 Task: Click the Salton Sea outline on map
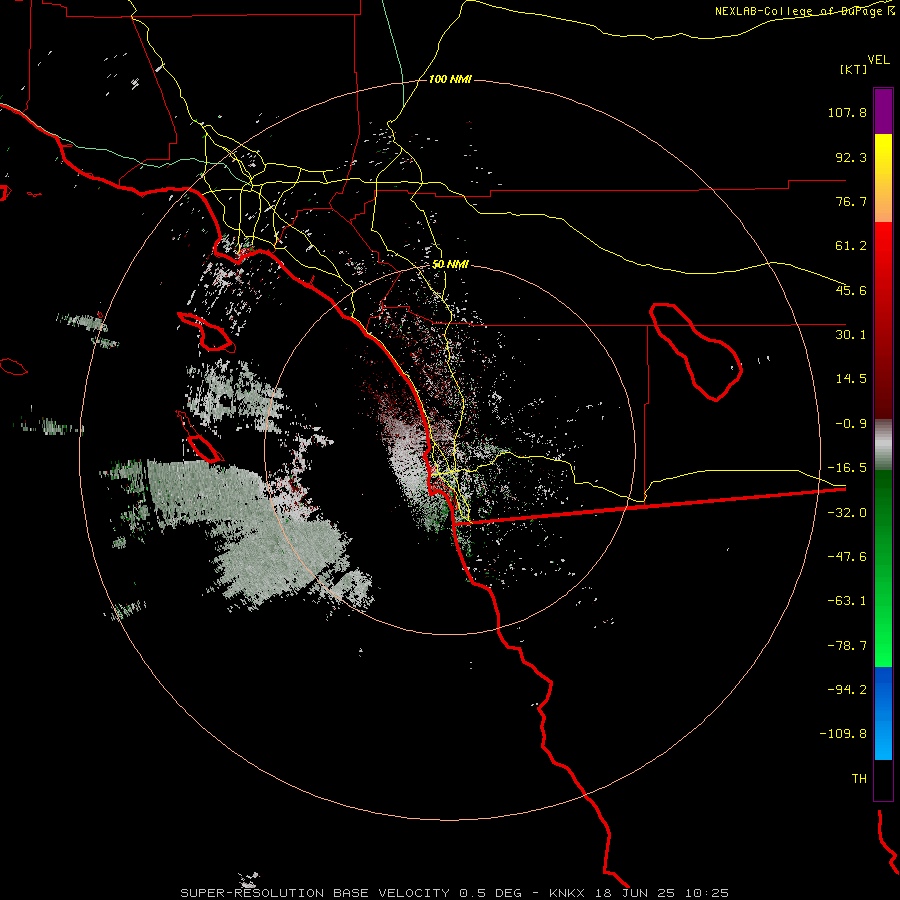696,351
